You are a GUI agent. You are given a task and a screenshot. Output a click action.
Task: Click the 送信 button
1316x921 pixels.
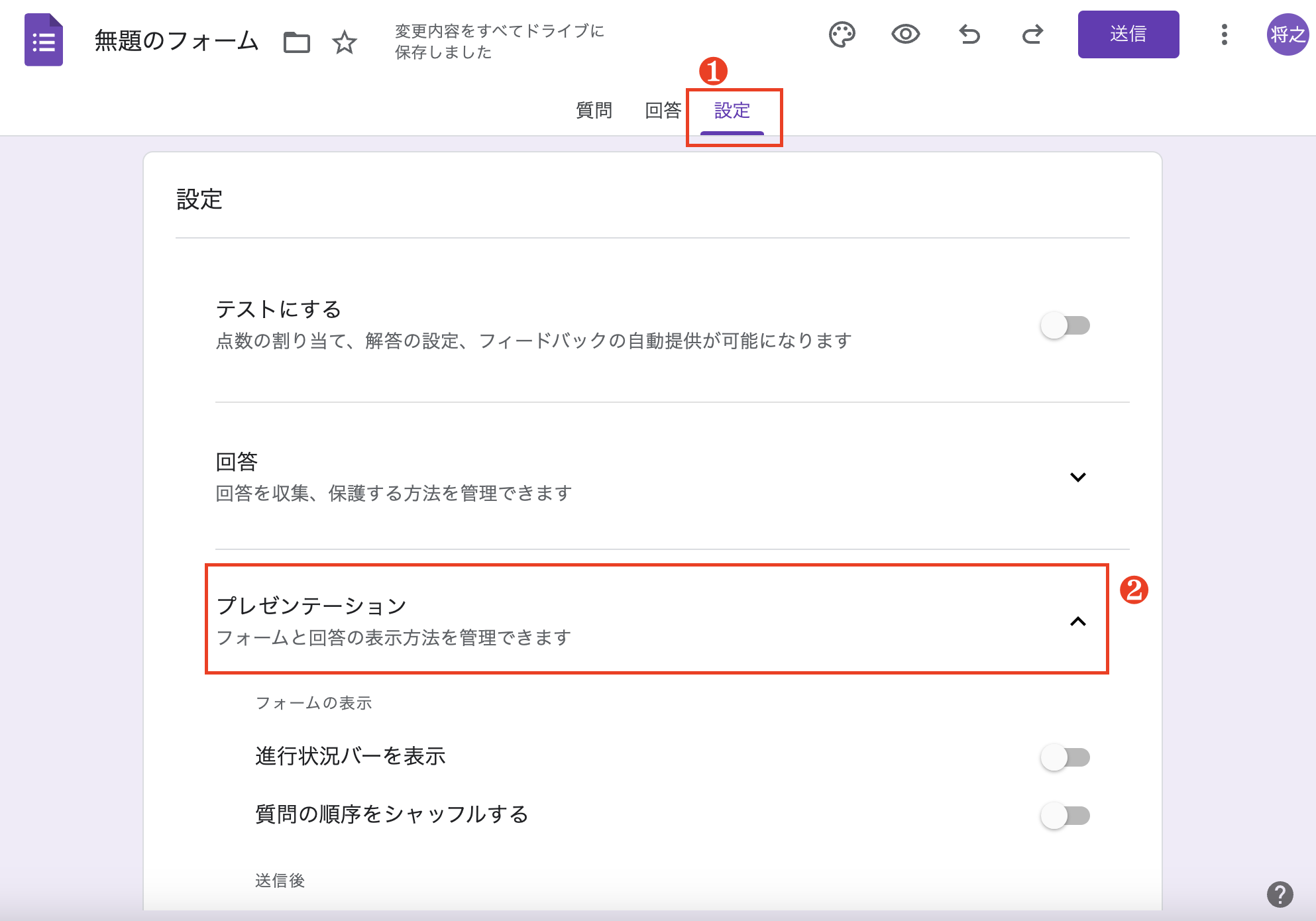pos(1128,34)
